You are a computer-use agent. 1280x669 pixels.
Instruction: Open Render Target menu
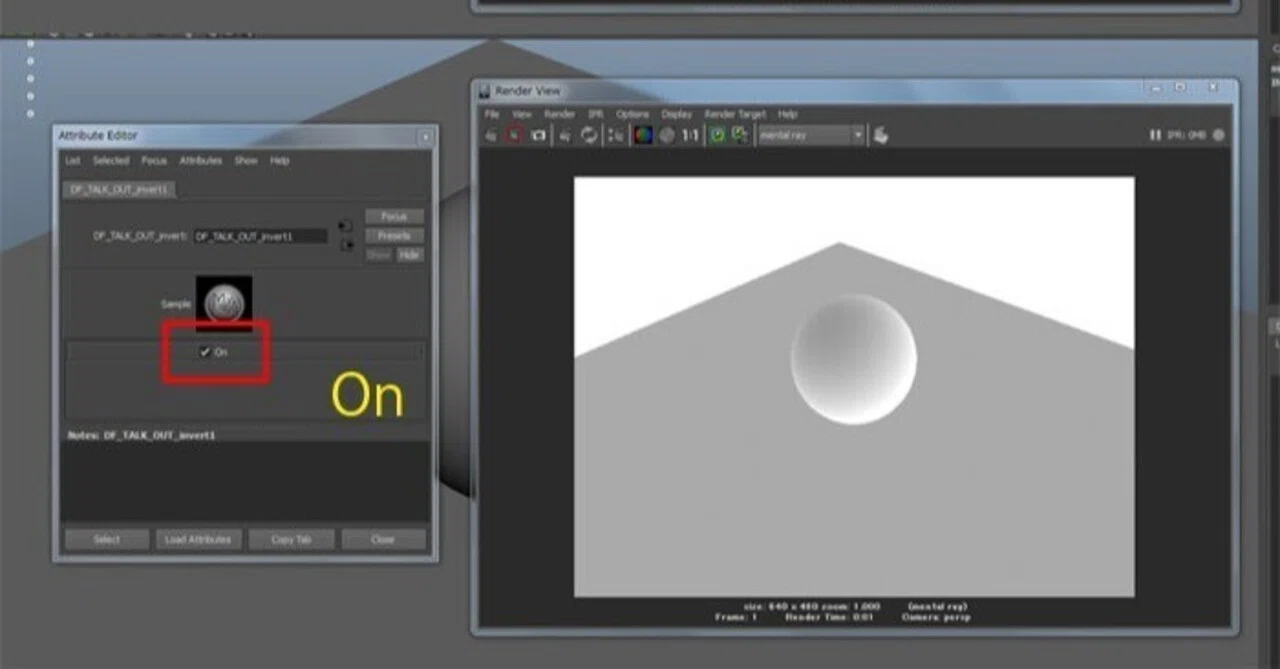pyautogui.click(x=735, y=114)
